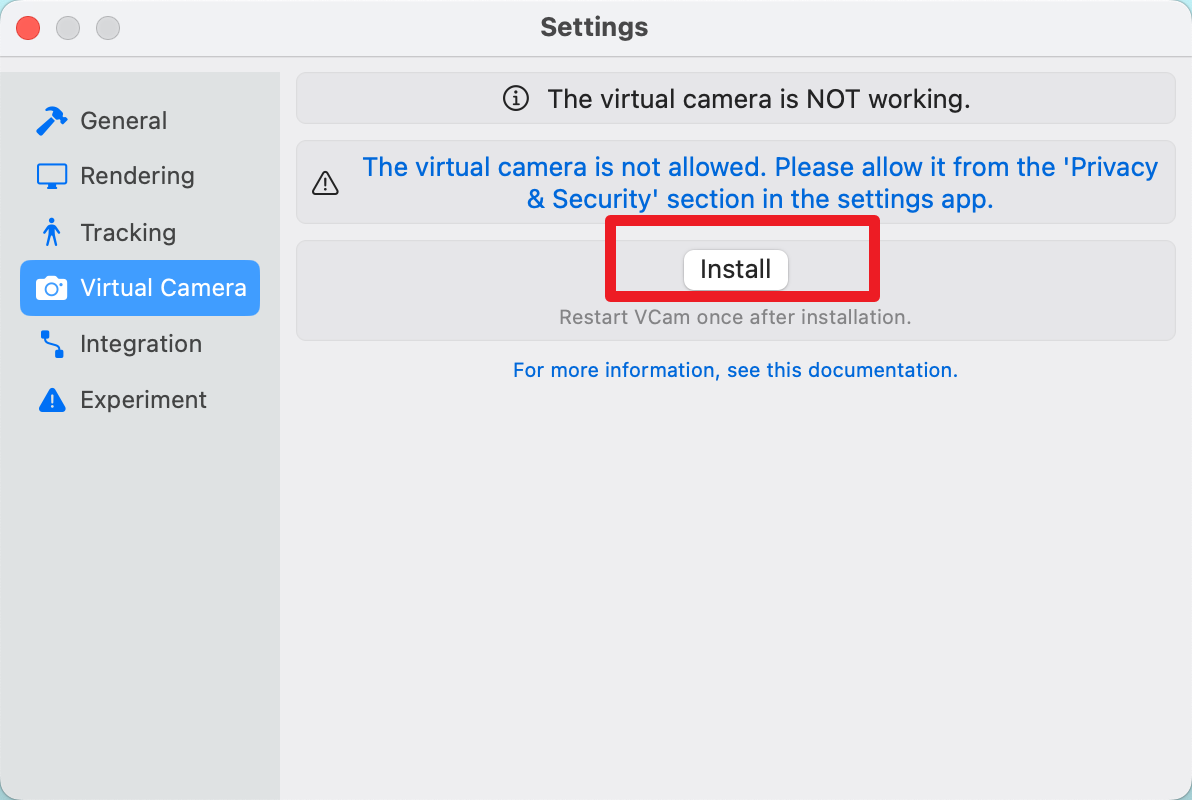Go to the Integration settings
The width and height of the screenshot is (1192, 800).
pos(141,344)
